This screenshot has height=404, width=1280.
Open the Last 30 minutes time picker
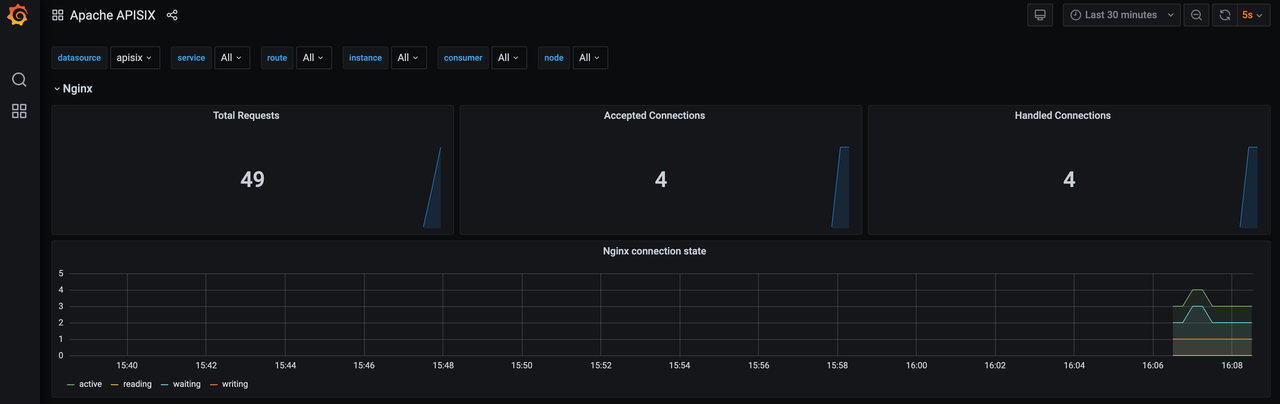point(1121,15)
